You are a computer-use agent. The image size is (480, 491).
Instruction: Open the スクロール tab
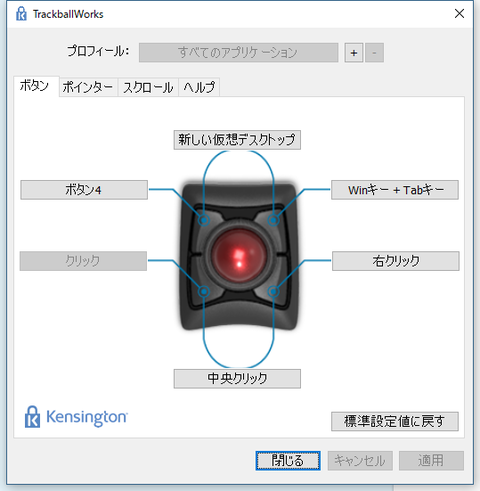148,87
